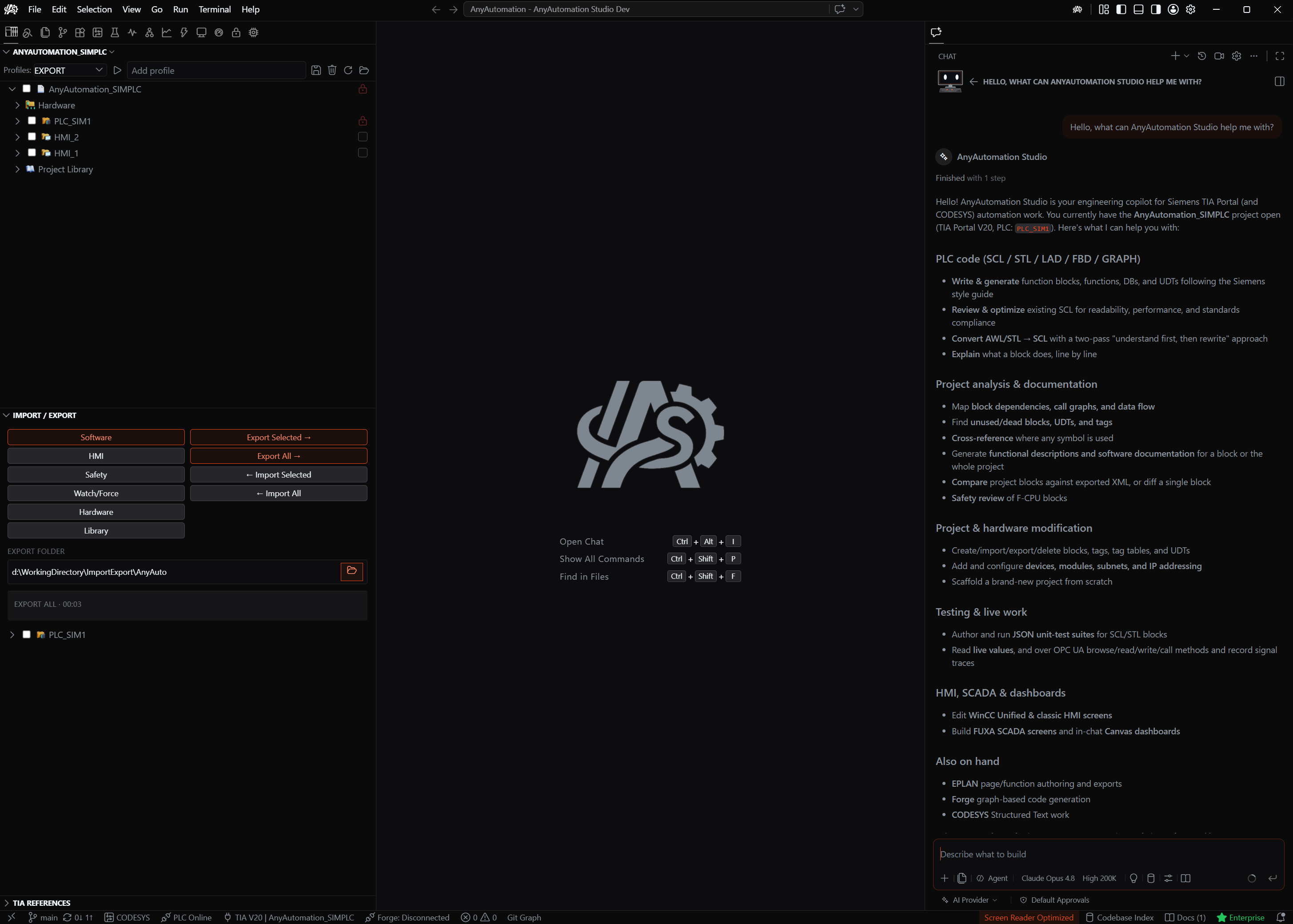The width and height of the screenshot is (1293, 924).
Task: Expand the Project Library node
Action: [17, 169]
